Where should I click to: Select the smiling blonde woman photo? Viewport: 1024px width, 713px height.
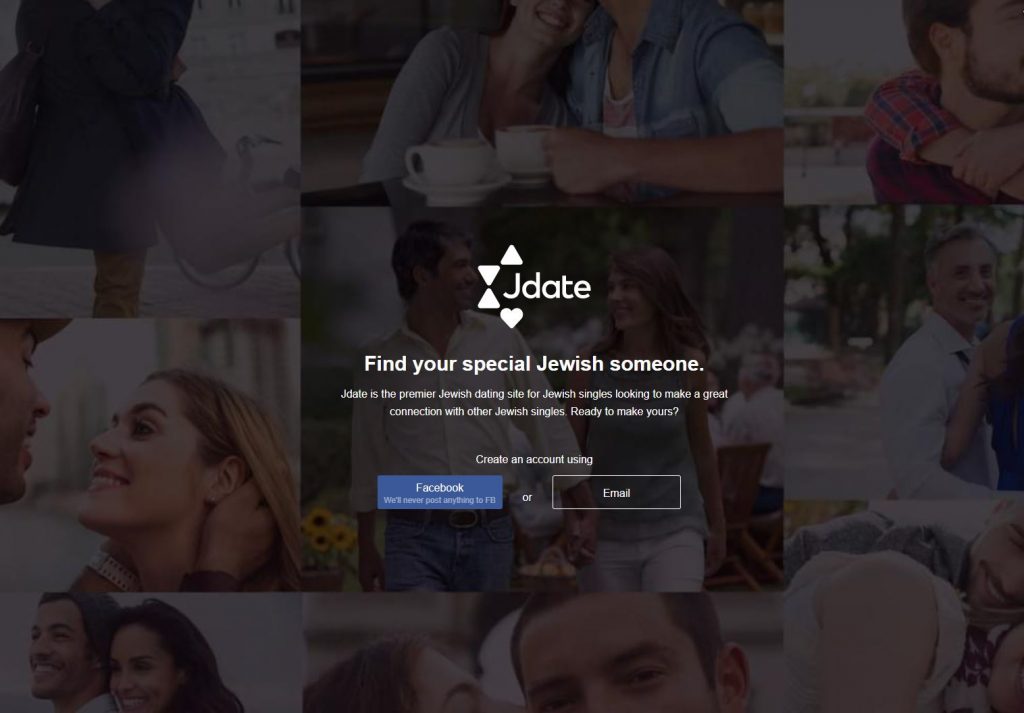point(150,455)
